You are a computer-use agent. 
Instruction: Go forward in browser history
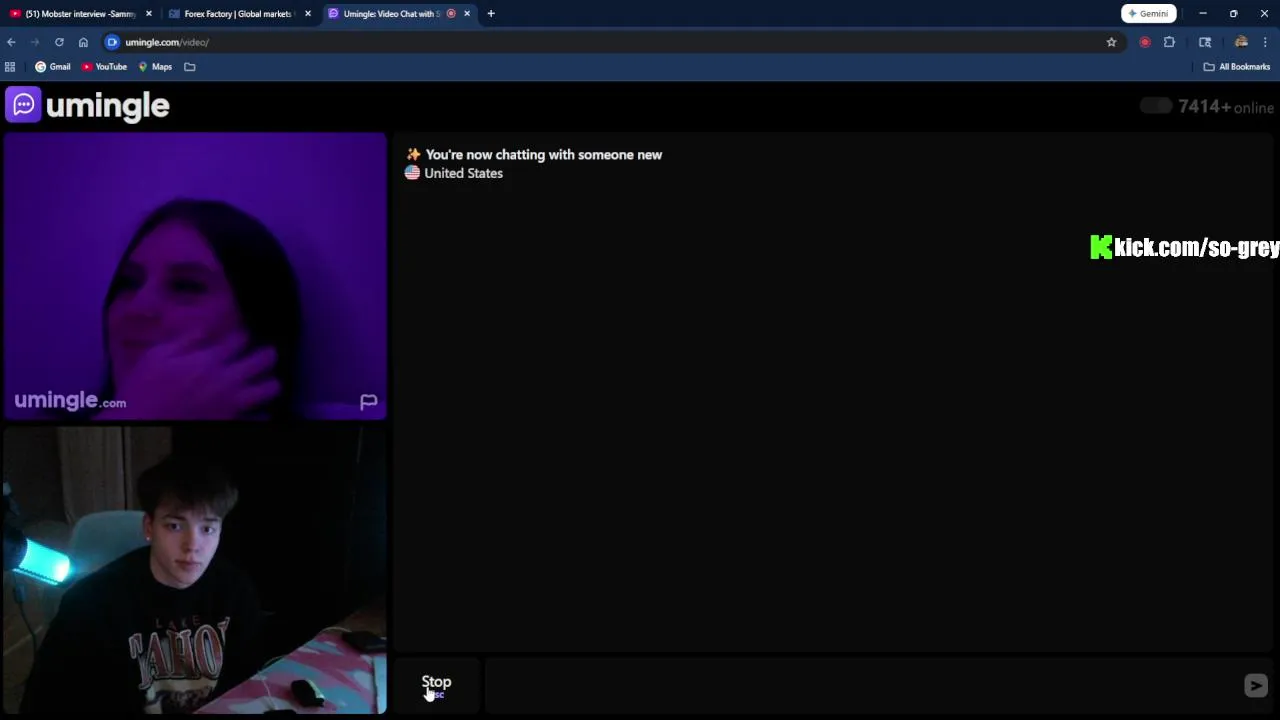coord(35,42)
